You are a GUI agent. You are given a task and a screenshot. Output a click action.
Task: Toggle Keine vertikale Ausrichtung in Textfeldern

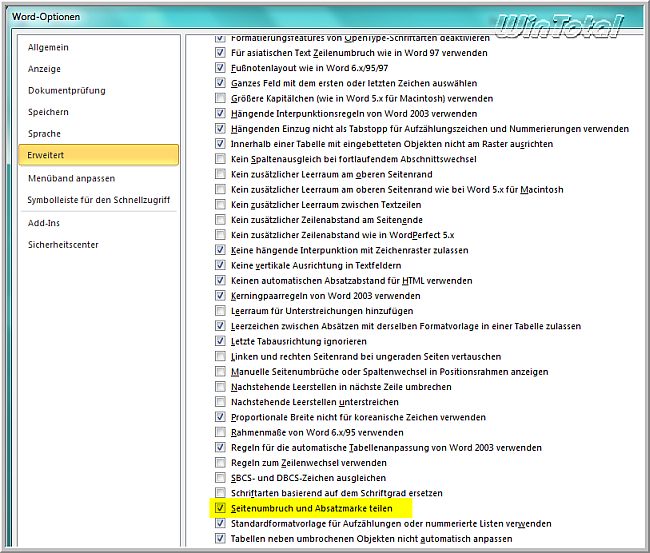click(x=220, y=265)
